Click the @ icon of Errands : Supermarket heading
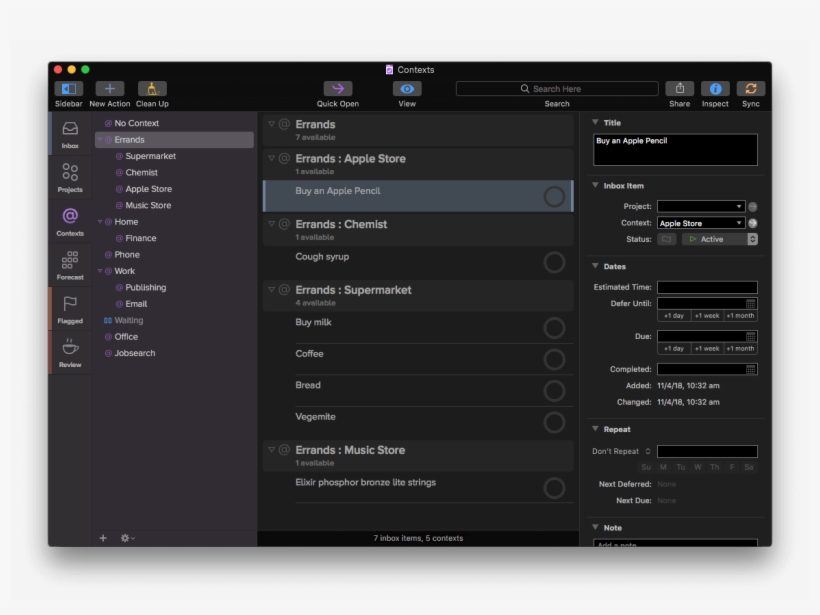The width and height of the screenshot is (820, 615). click(x=284, y=290)
